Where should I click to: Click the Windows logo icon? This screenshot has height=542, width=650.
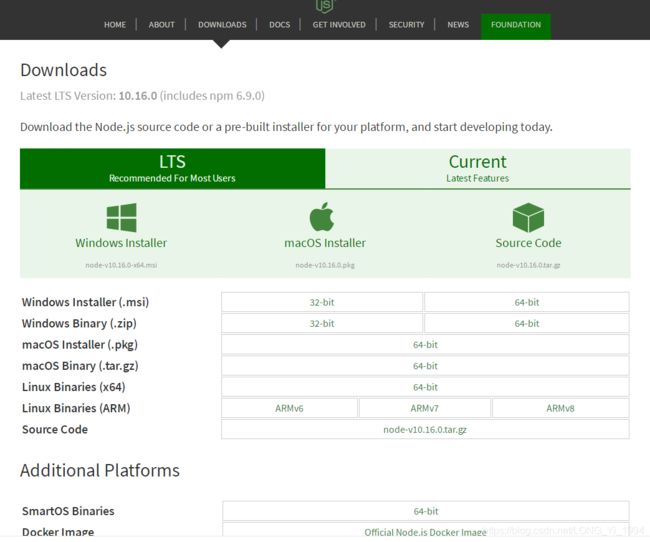[121, 217]
